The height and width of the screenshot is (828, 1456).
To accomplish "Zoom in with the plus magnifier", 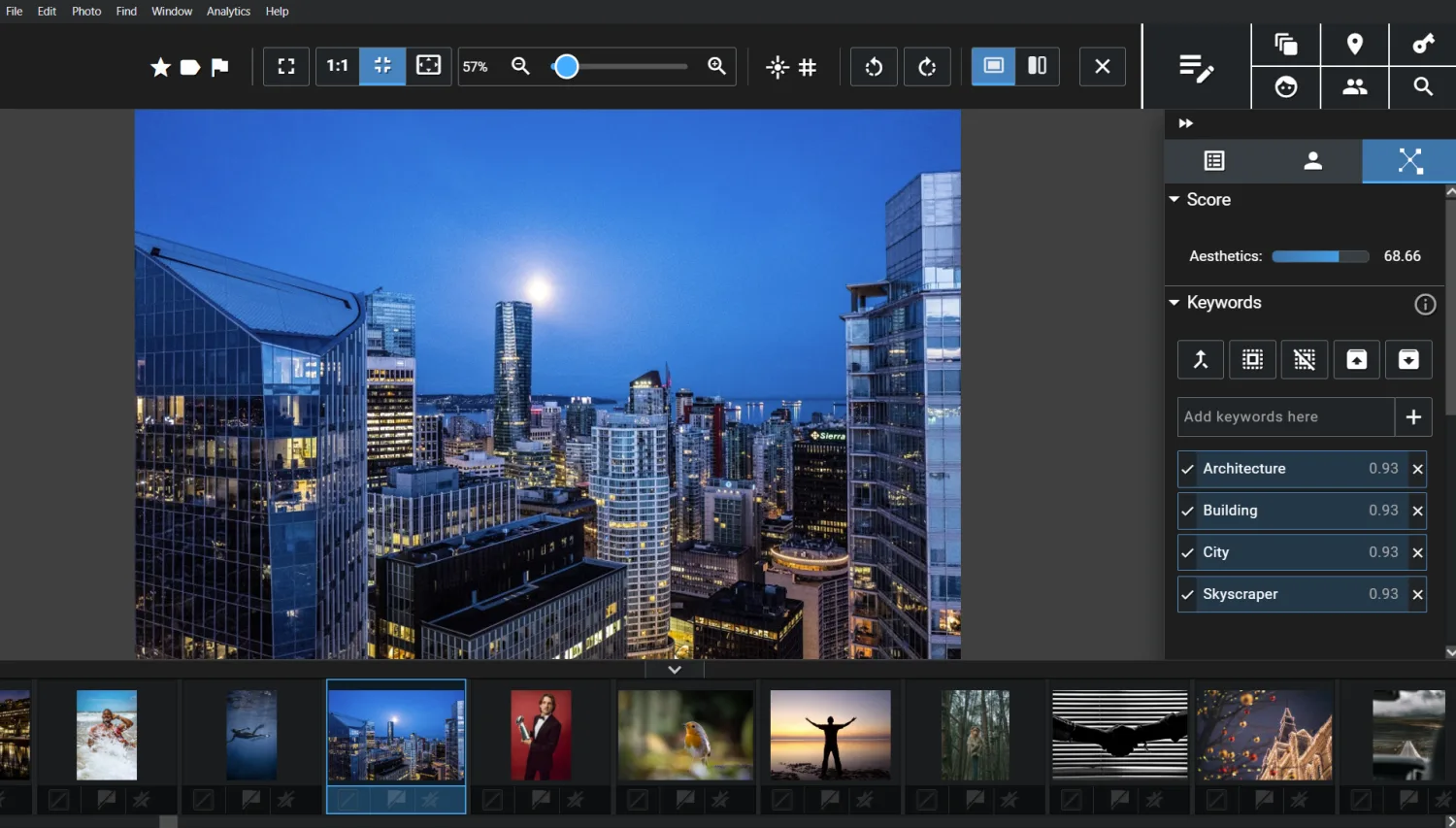I will coord(717,66).
